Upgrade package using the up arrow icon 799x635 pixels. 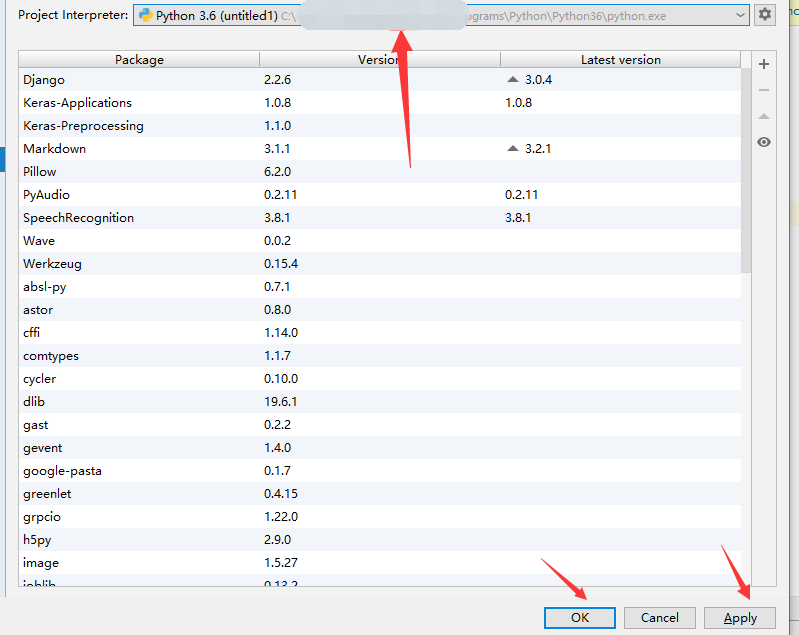click(x=764, y=116)
